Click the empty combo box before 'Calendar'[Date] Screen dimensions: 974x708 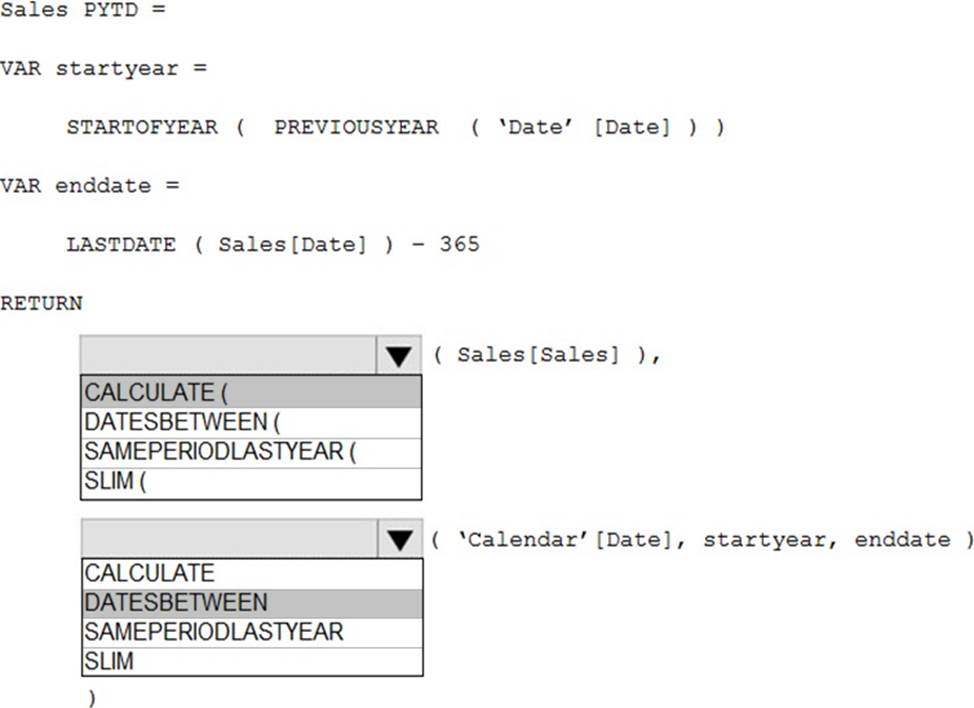[229, 539]
